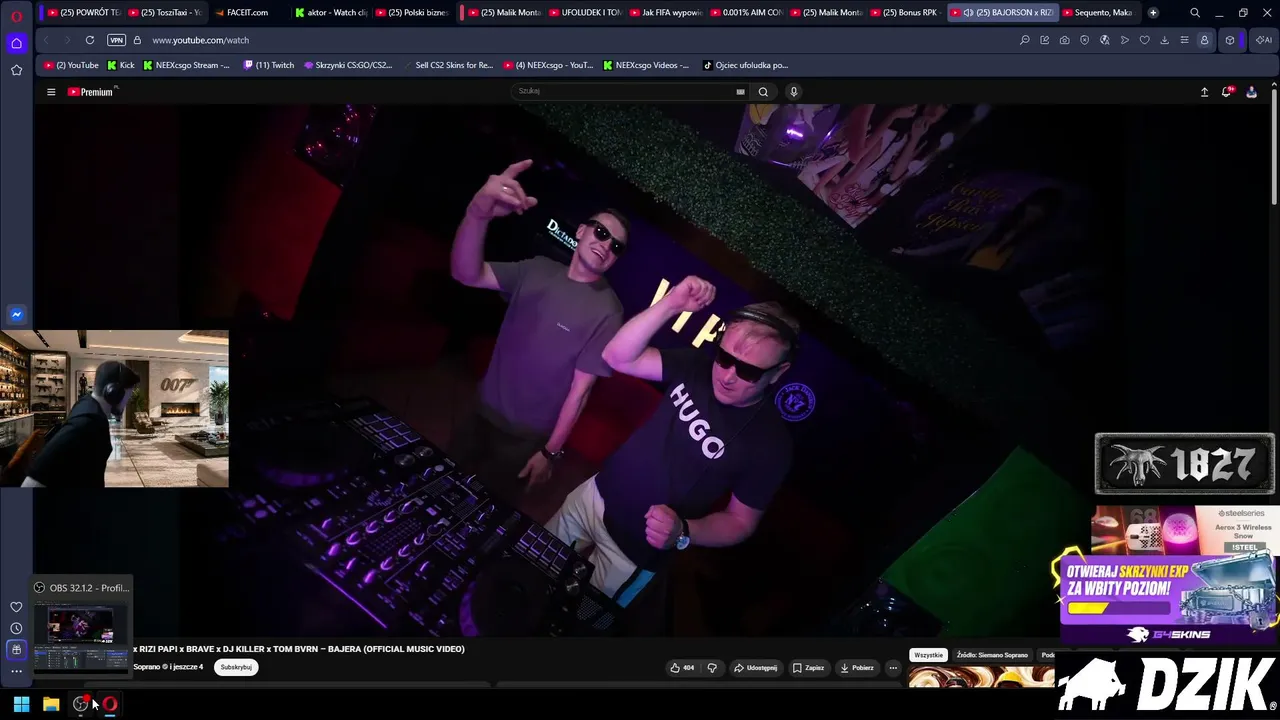This screenshot has width=1280, height=720.
Task: Open a new tab with plus button
Action: click(x=1153, y=12)
